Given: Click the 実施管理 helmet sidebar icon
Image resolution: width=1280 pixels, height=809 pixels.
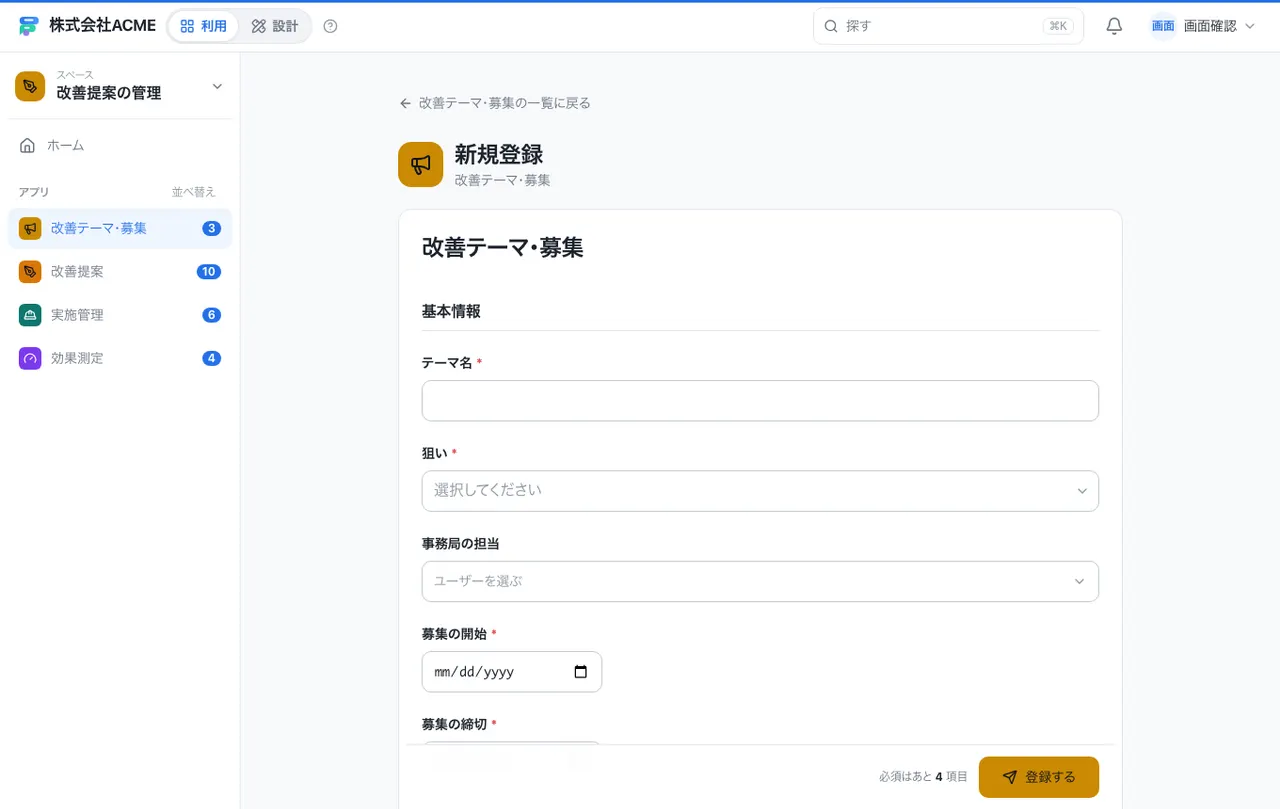Looking at the screenshot, I should pos(30,315).
